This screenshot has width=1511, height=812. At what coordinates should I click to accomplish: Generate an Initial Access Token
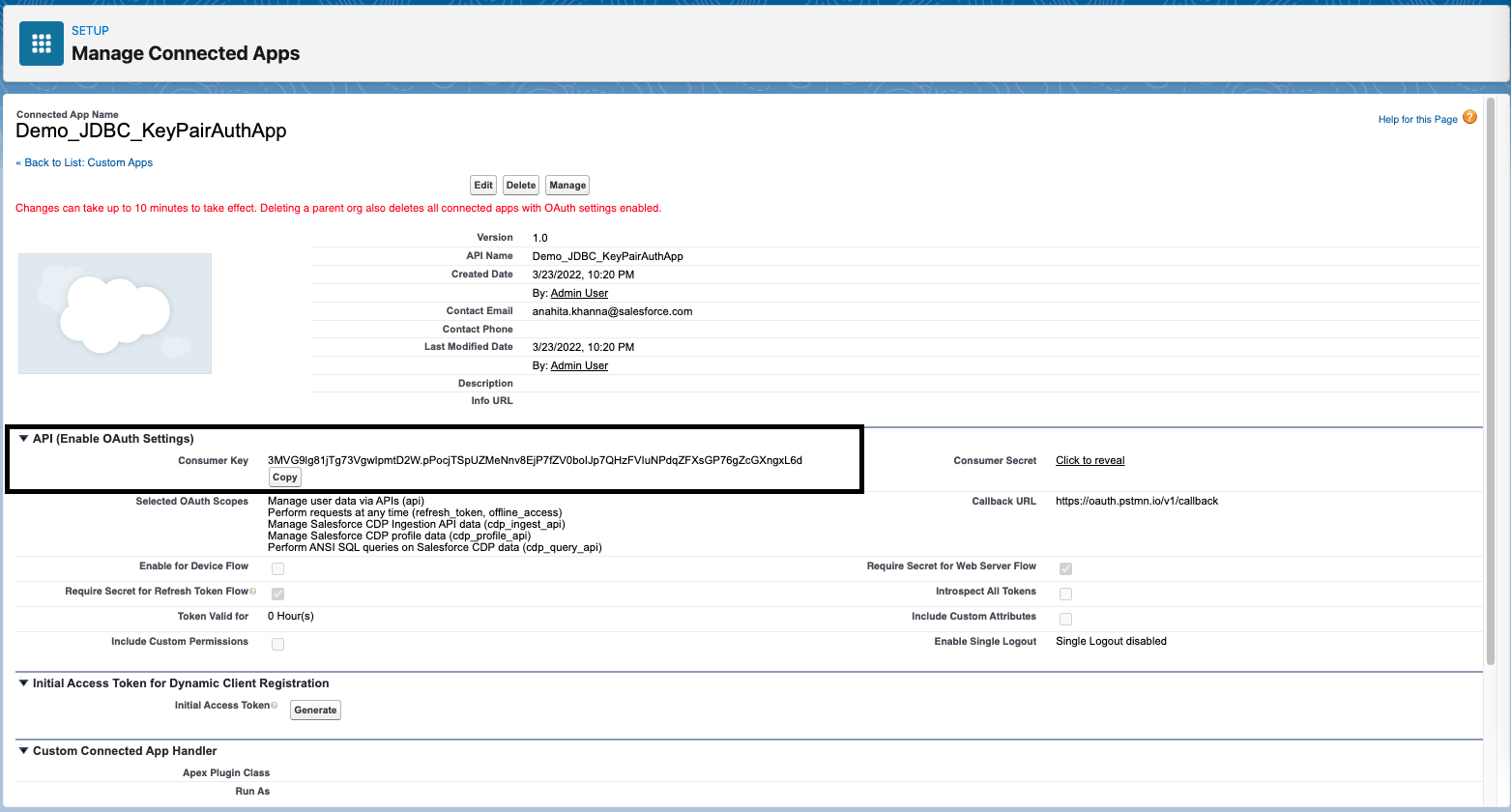315,710
